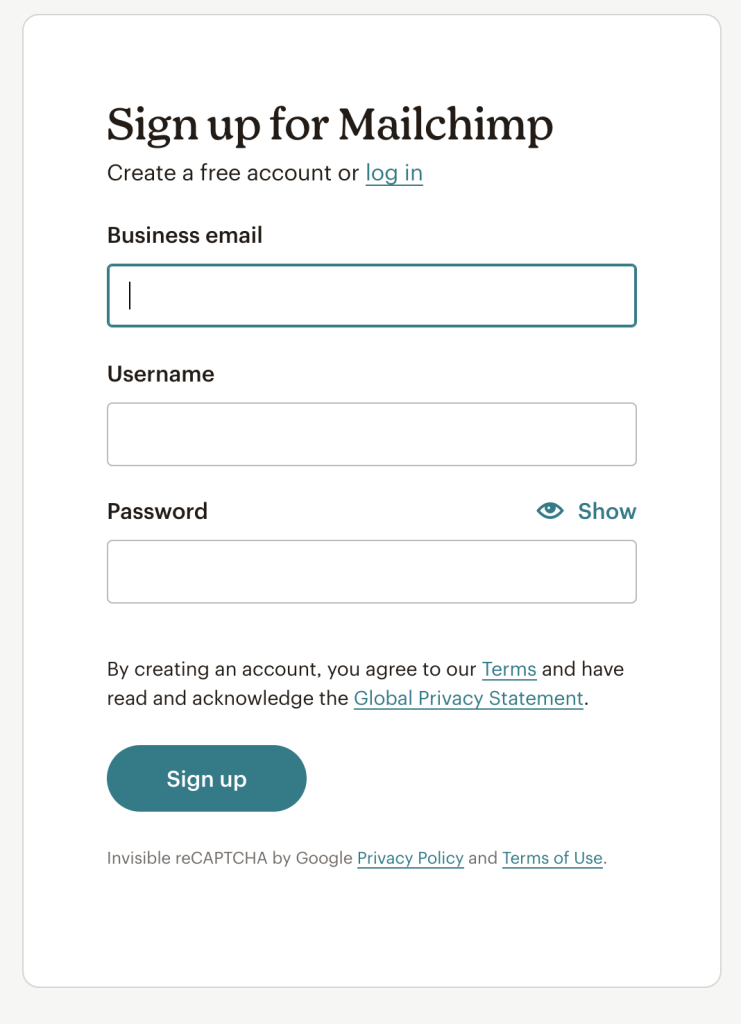The image size is (741, 1024).
Task: Click the Password label text
Action: [157, 511]
